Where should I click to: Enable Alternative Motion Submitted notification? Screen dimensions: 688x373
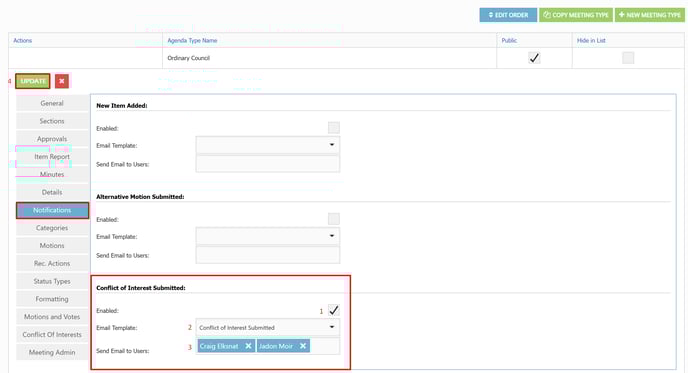tap(334, 219)
